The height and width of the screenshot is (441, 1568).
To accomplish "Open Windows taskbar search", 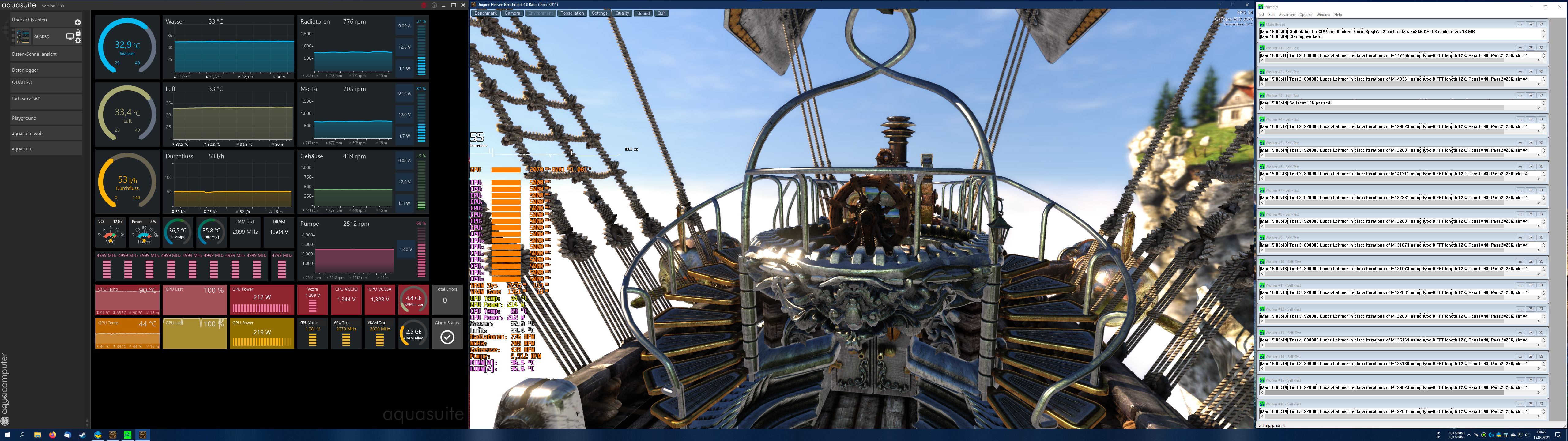I will [23, 435].
